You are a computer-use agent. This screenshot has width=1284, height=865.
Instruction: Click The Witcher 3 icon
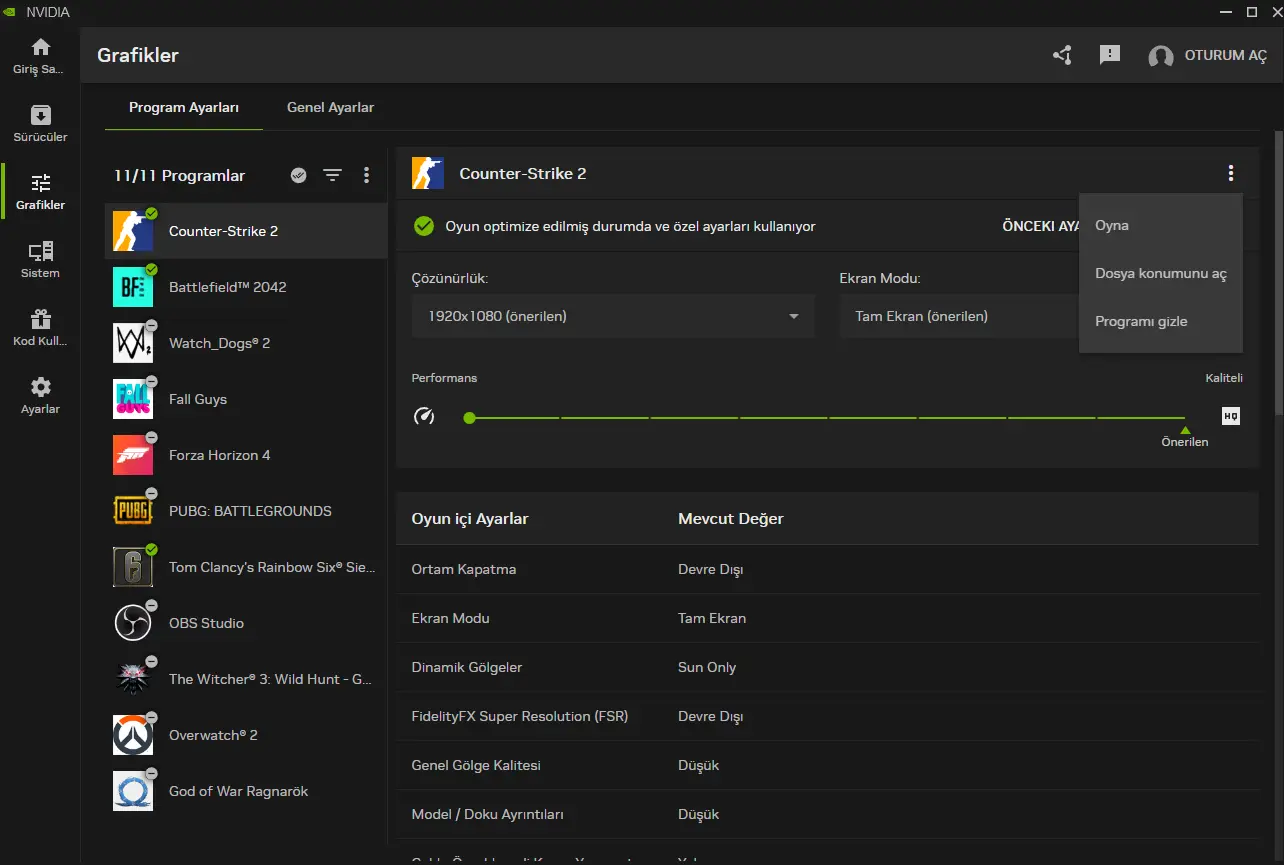point(133,679)
